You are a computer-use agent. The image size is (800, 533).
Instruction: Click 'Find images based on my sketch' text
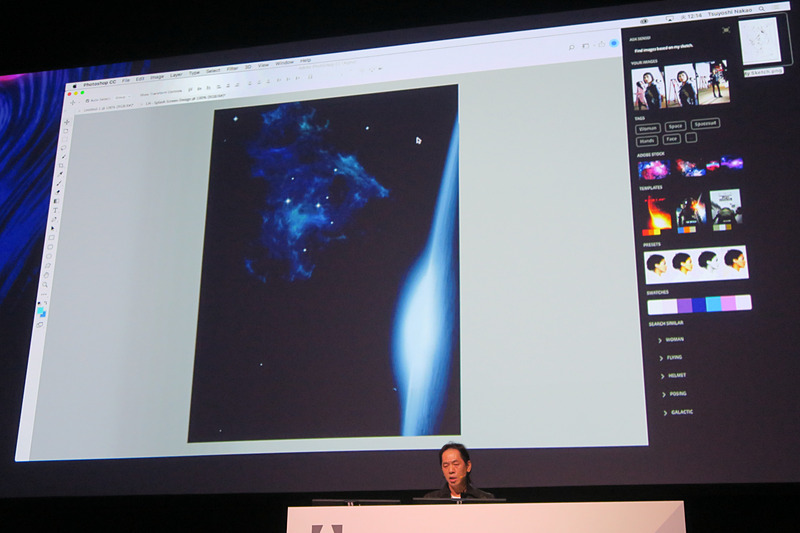tap(663, 48)
